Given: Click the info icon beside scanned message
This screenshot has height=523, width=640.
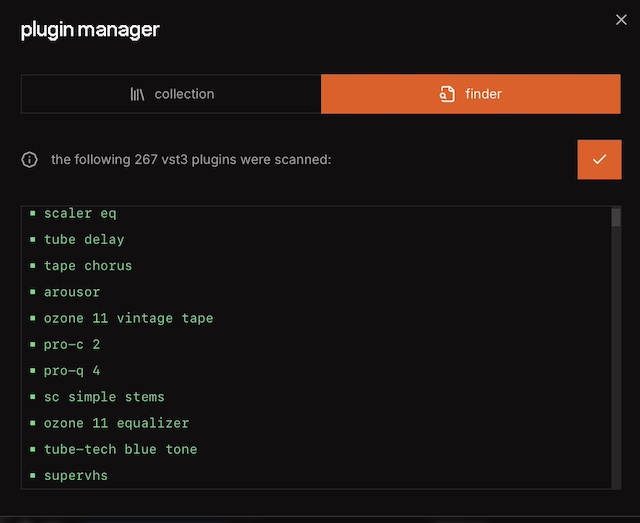Looking at the screenshot, I should 30,160.
